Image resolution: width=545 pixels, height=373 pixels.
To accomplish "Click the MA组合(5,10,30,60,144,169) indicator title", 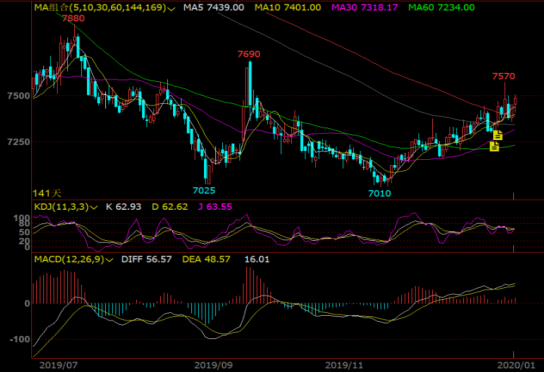I will [x=100, y=7].
